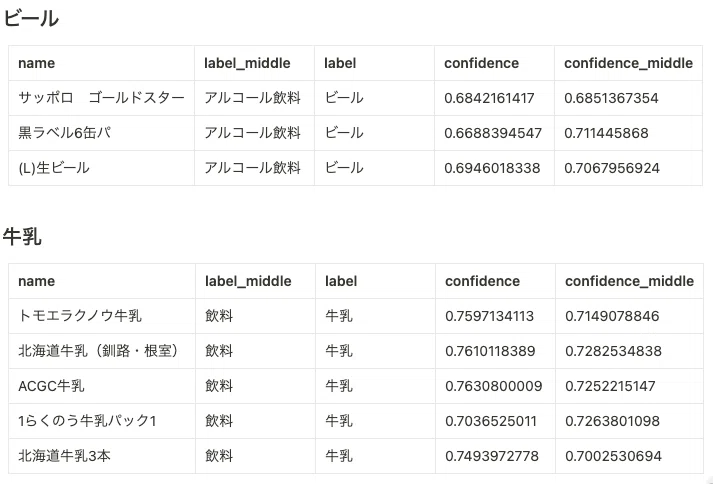Click confidence value 0.7493972778
The height and width of the screenshot is (484, 713).
tap(492, 456)
